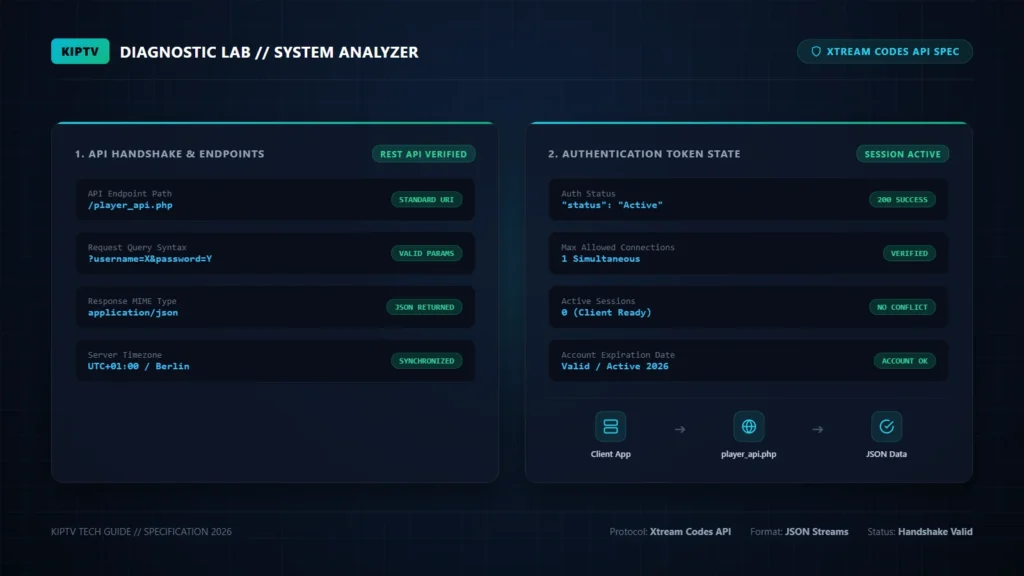Select the "status": "Active" auth value
Image resolution: width=1024 pixels, height=576 pixels.
612,205
